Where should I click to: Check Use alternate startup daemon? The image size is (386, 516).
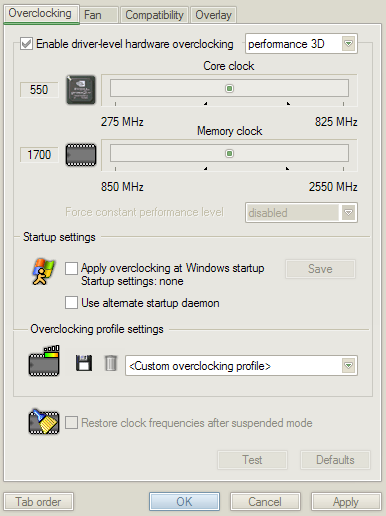pos(71,303)
